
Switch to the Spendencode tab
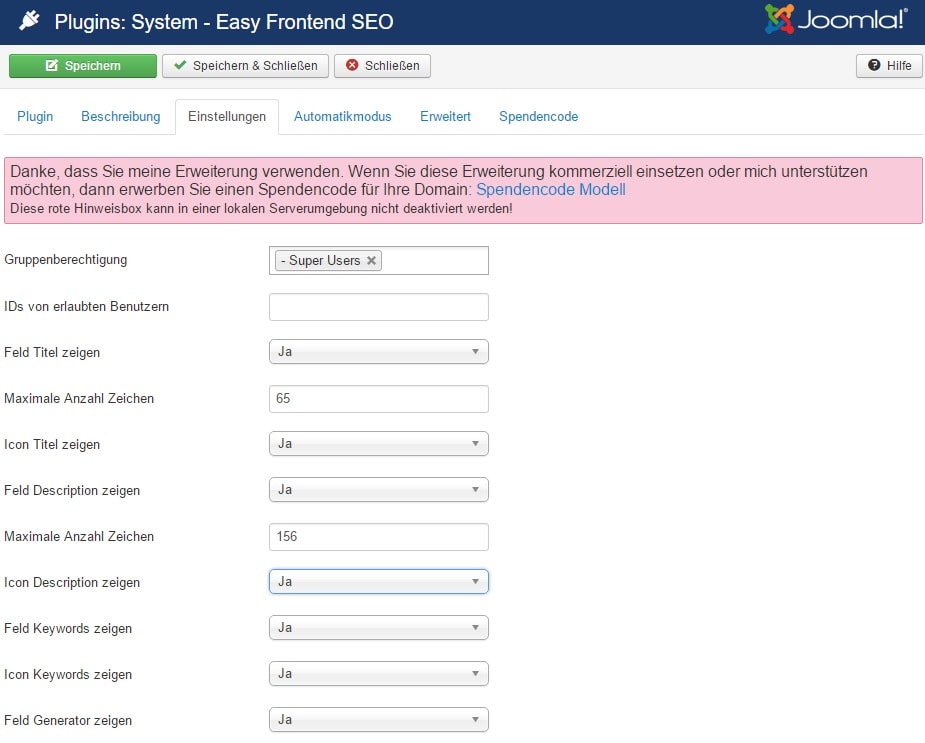[x=539, y=116]
